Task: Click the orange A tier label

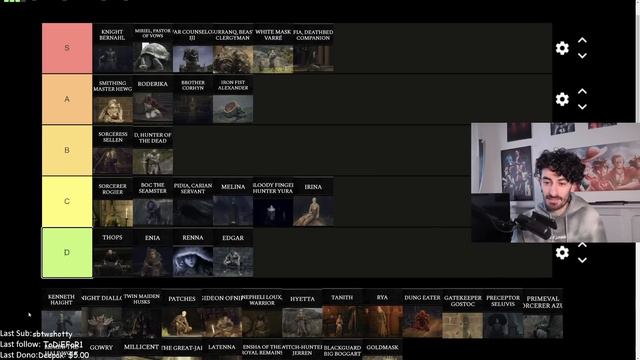Action: point(67,99)
